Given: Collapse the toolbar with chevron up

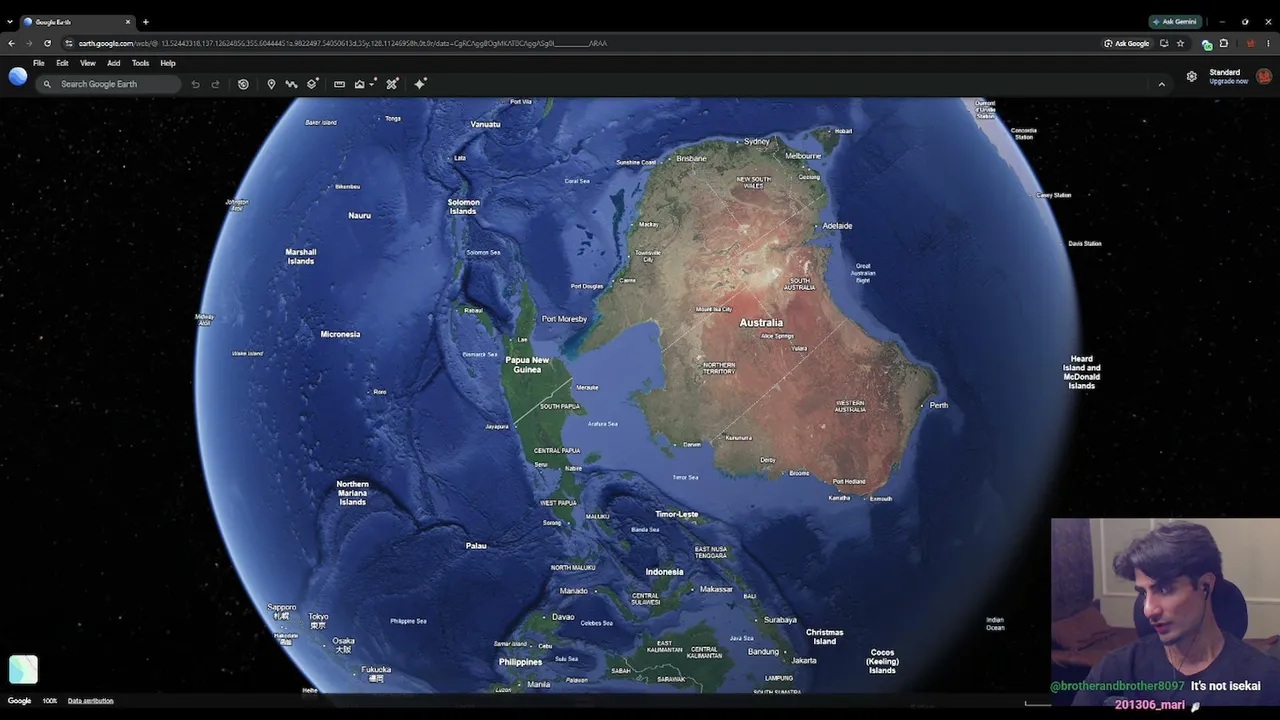Looking at the screenshot, I should (1161, 84).
